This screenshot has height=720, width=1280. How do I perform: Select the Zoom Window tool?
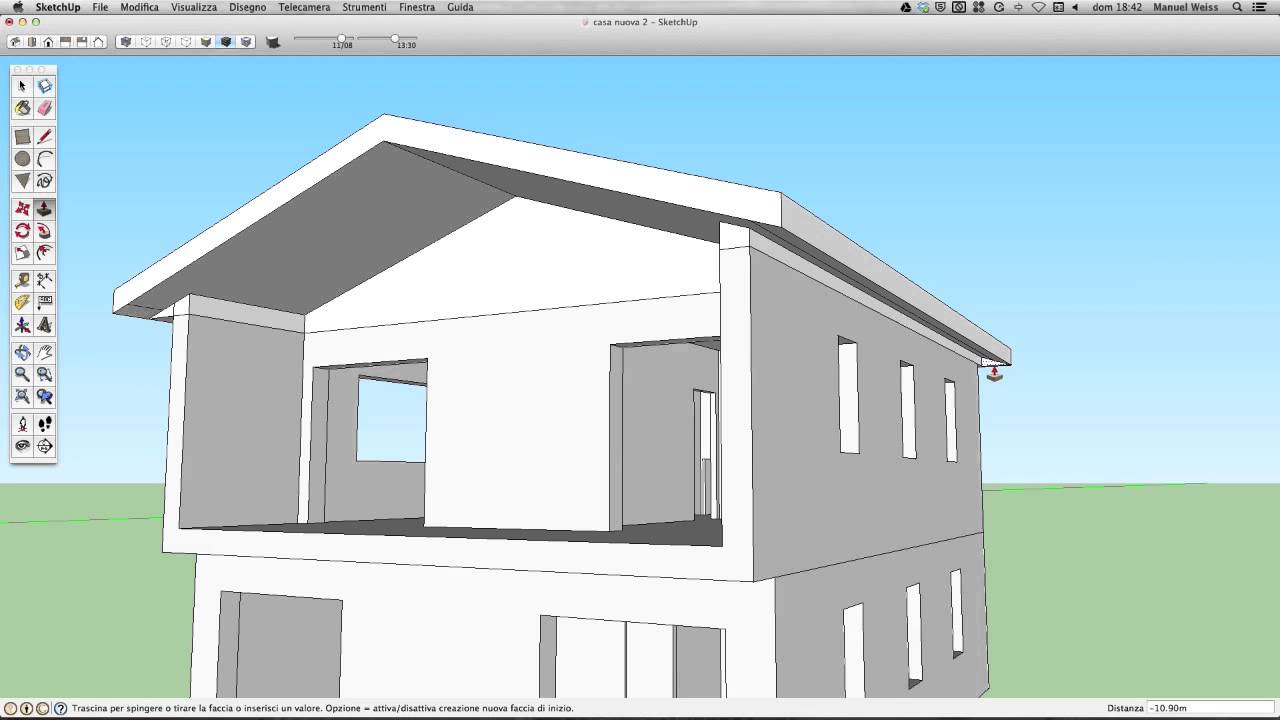coord(45,374)
